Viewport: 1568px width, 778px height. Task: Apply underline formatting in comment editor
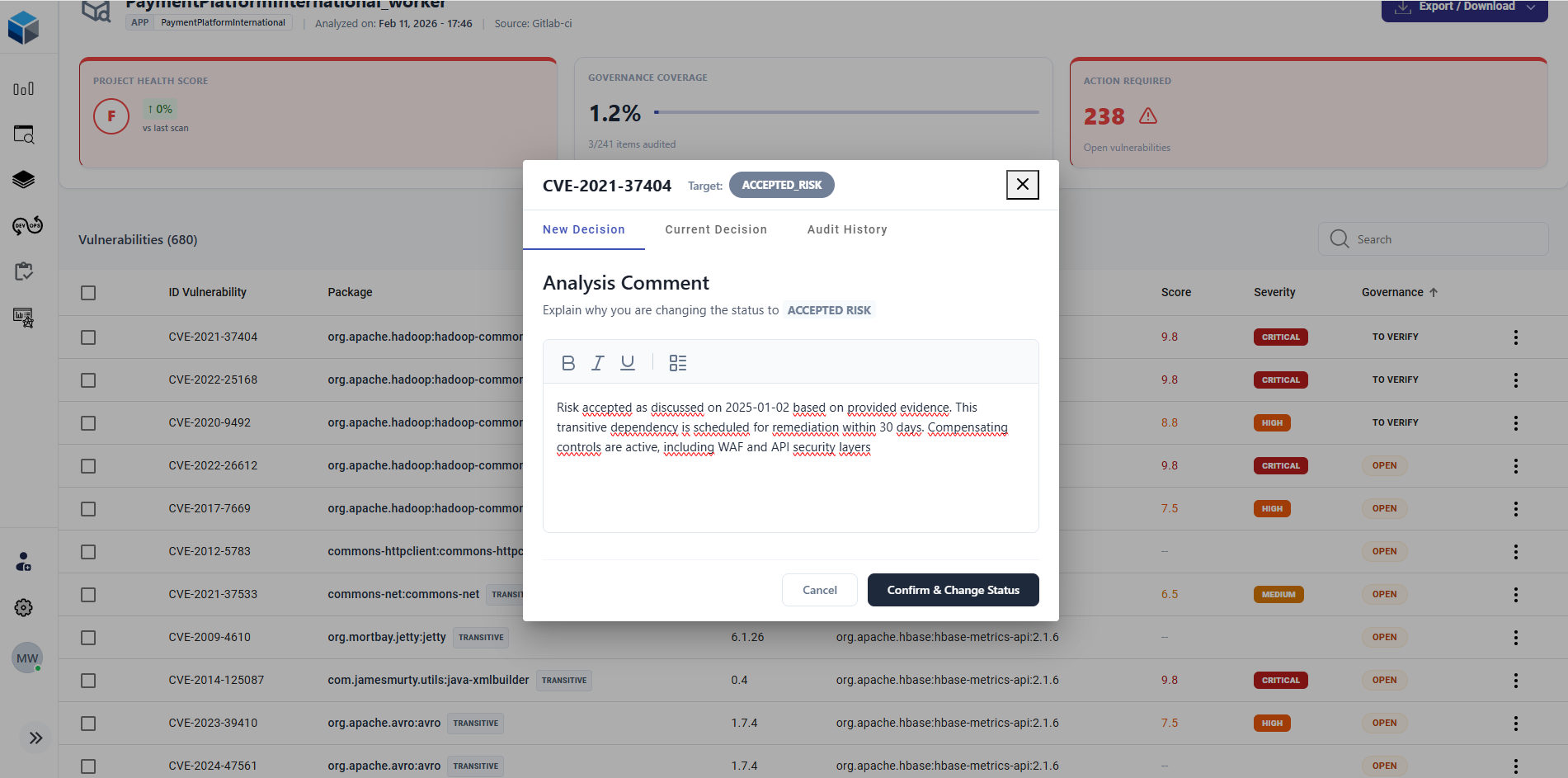(x=628, y=363)
